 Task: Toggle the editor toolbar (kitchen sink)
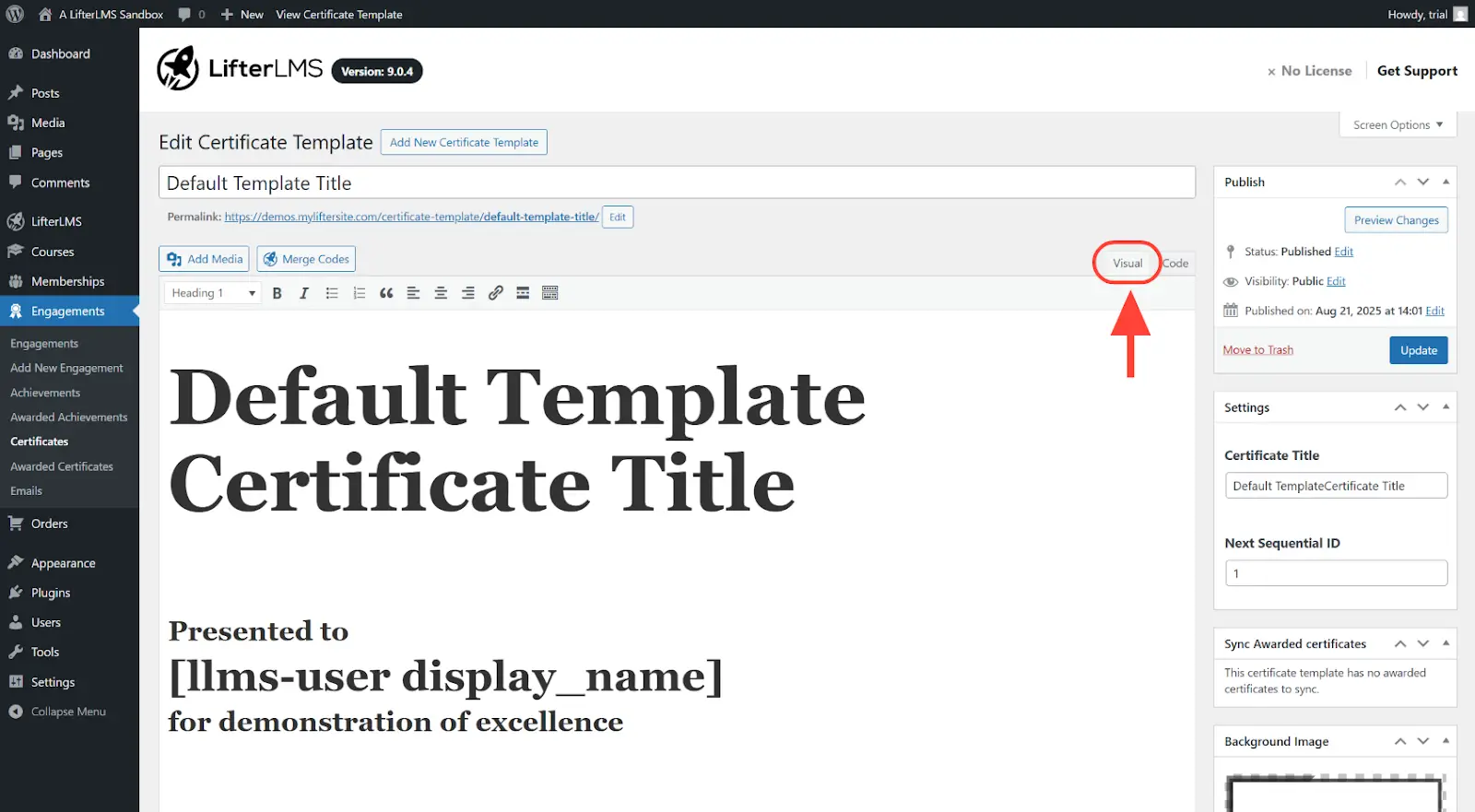tap(550, 293)
